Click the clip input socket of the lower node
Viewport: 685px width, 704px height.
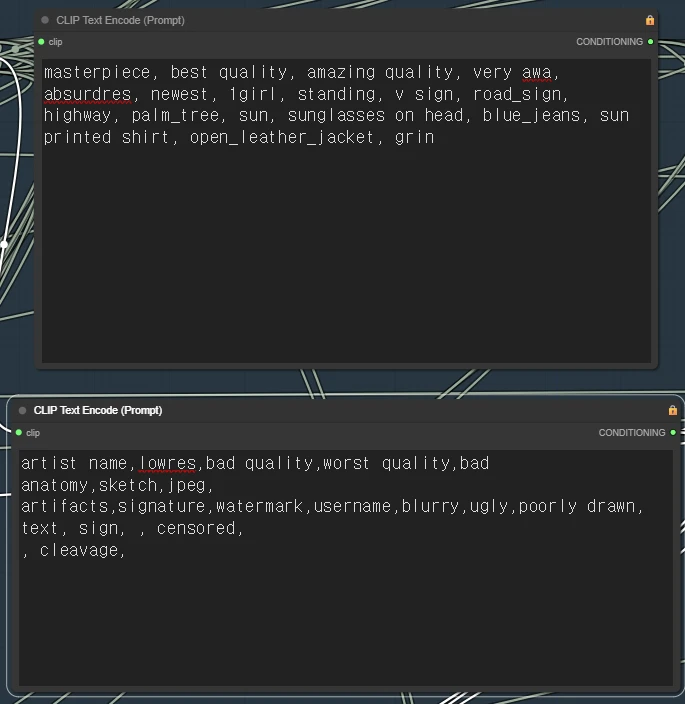pyautogui.click(x=19, y=432)
